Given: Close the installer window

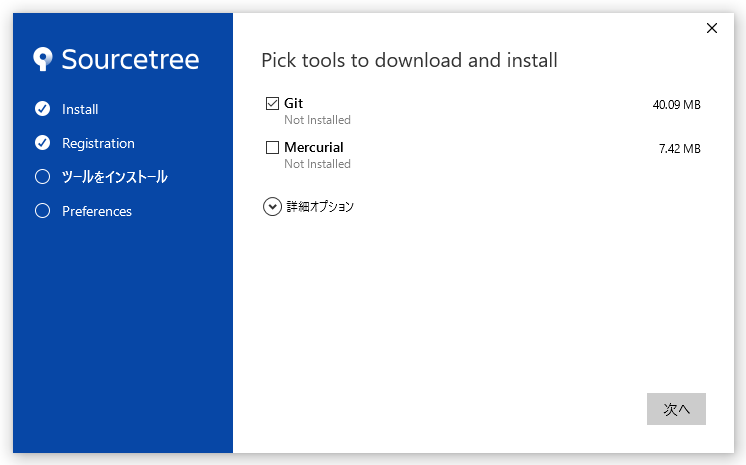Looking at the screenshot, I should click(712, 28).
